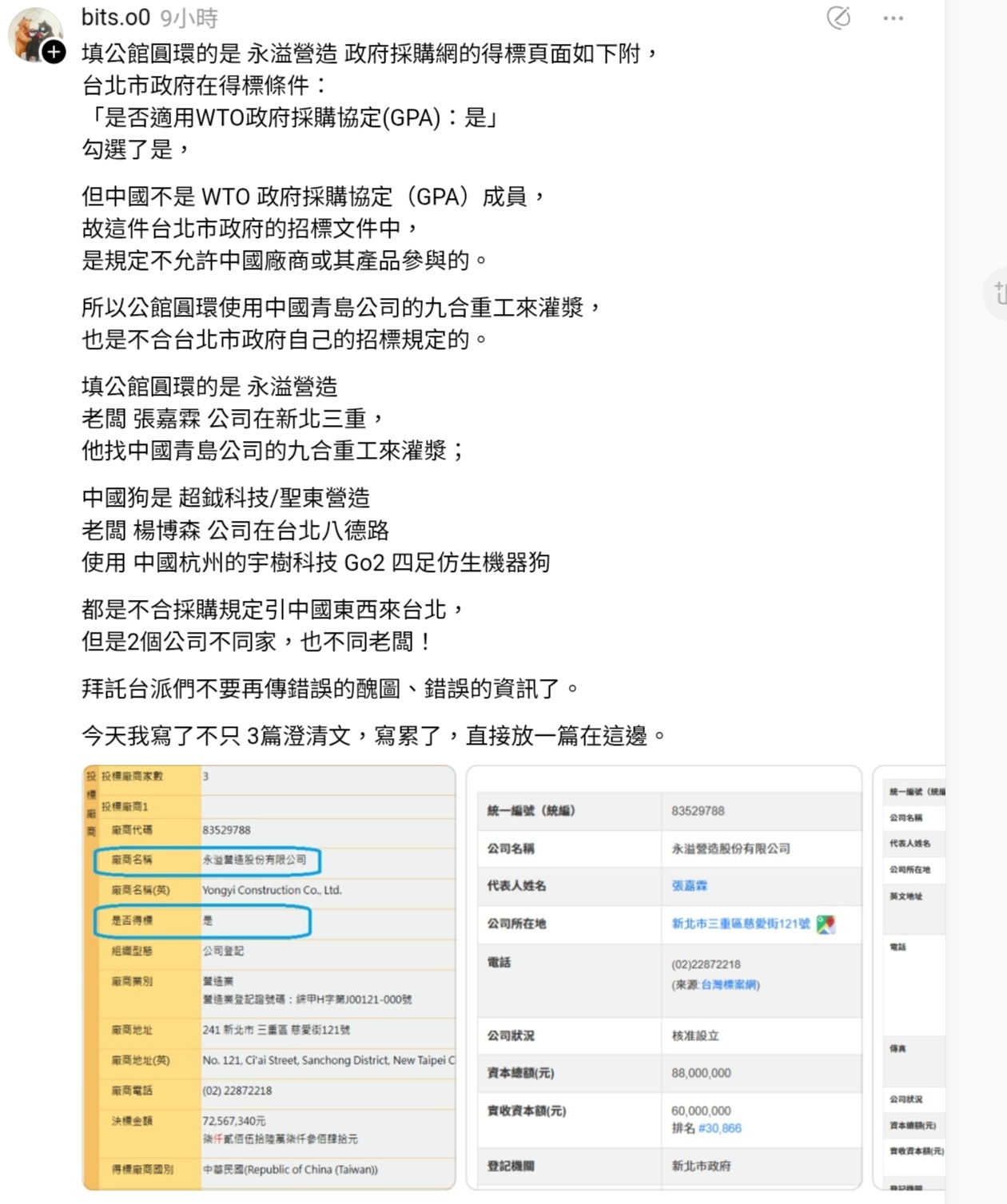Click the 台灣標案網 source link
This screenshot has height=1204, width=1007.
coord(728,985)
